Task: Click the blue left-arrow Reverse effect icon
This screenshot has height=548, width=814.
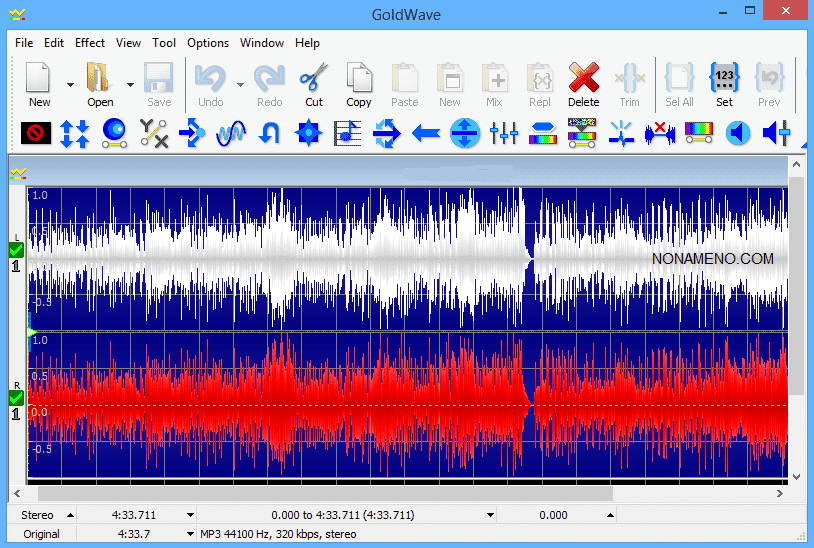Action: click(426, 132)
